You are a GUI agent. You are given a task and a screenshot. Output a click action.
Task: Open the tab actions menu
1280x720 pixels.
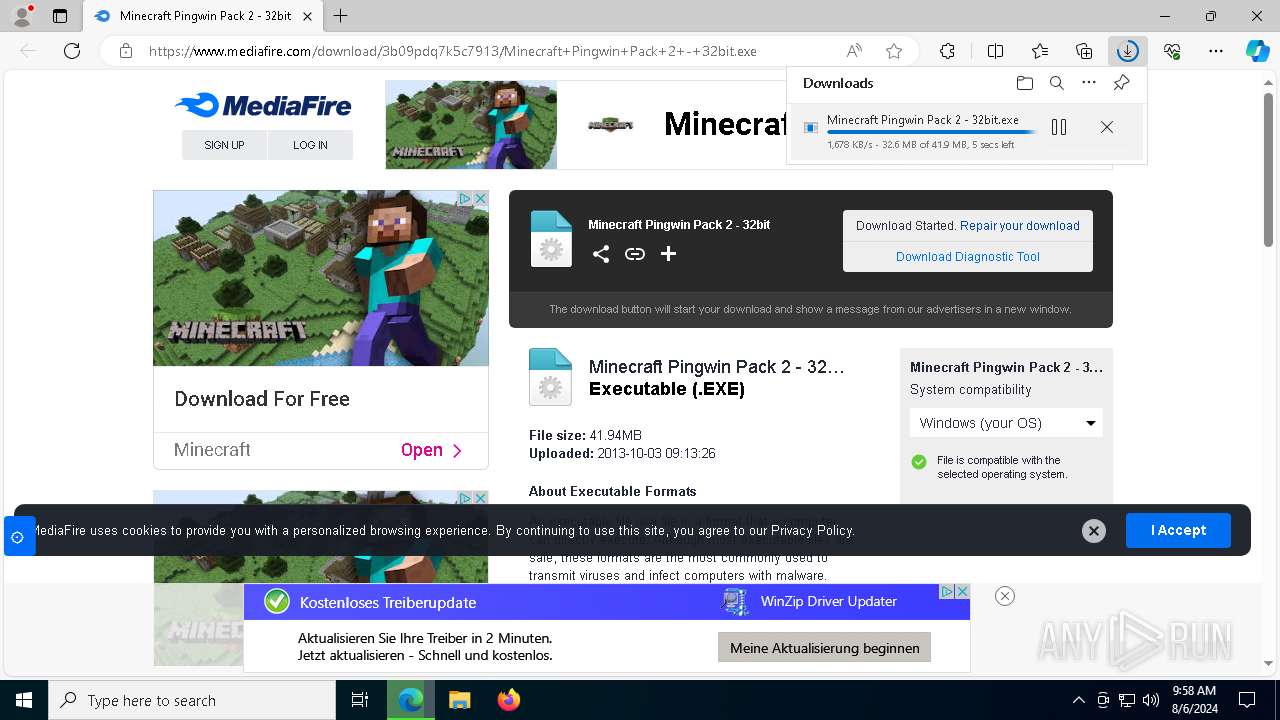coord(60,16)
